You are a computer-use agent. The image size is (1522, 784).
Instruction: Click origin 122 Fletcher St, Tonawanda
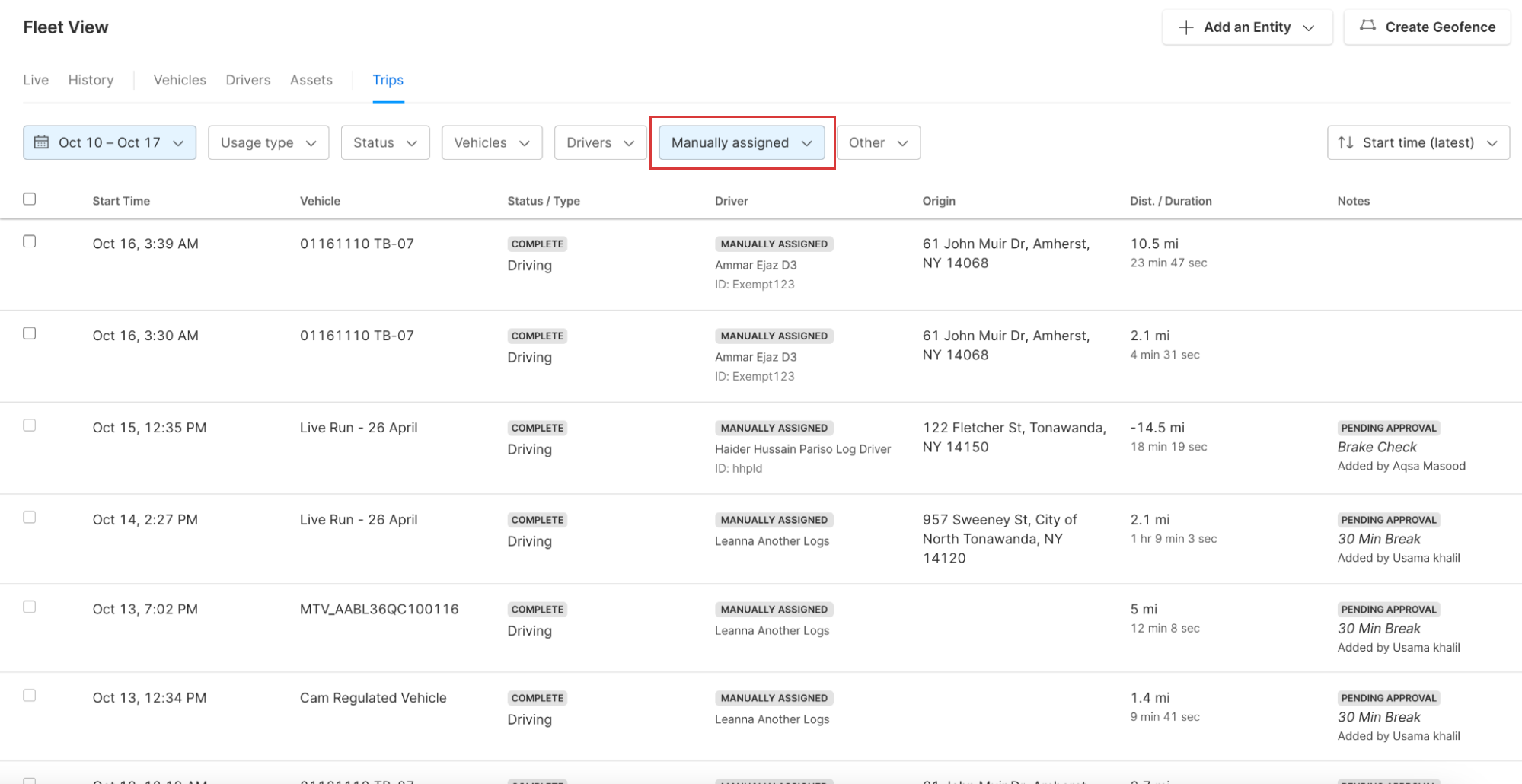[1014, 437]
